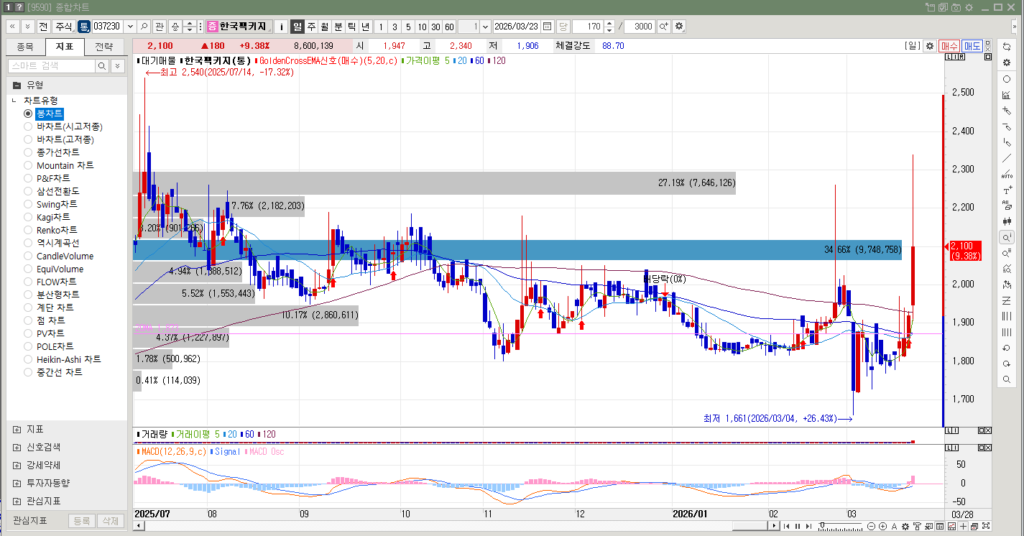Switch to the 종목 tab
This screenshot has height=536, width=1024.
click(x=26, y=46)
